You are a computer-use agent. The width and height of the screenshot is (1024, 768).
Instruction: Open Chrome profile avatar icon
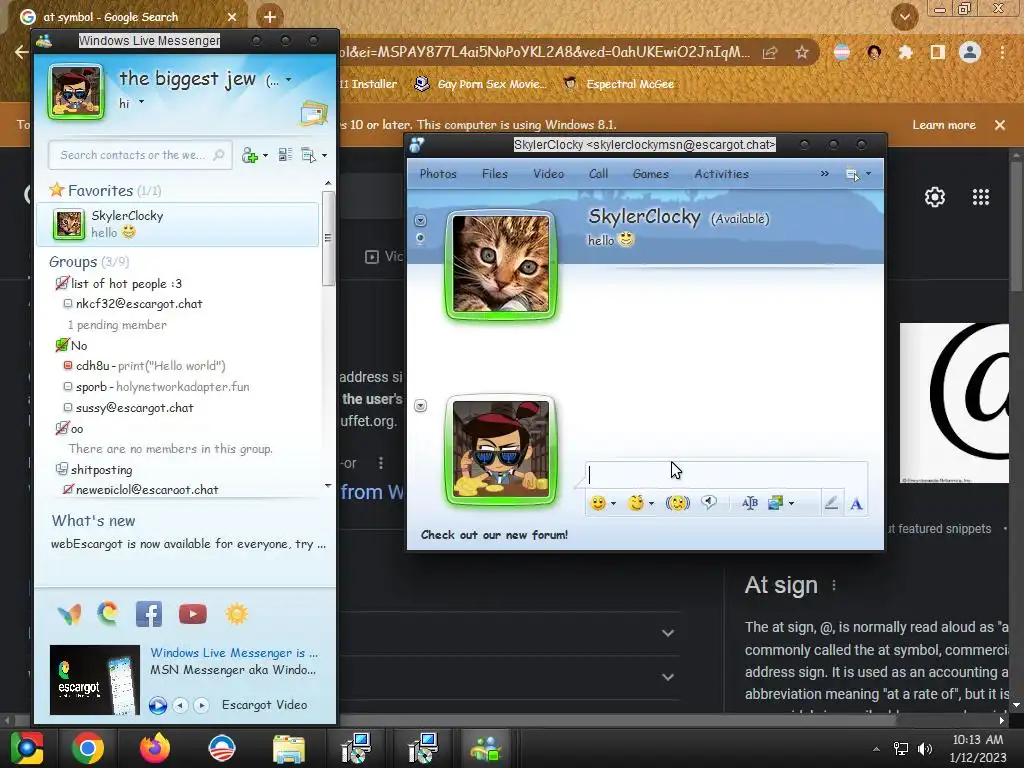(970, 52)
